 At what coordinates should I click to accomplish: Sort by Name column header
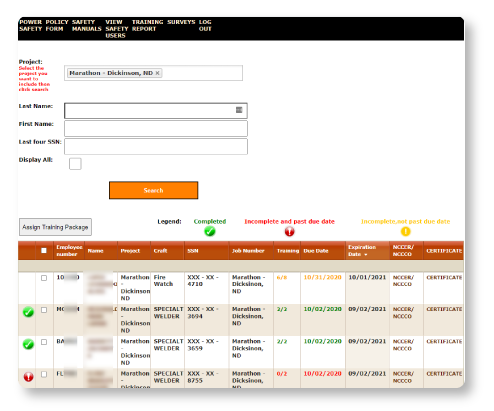(95, 251)
